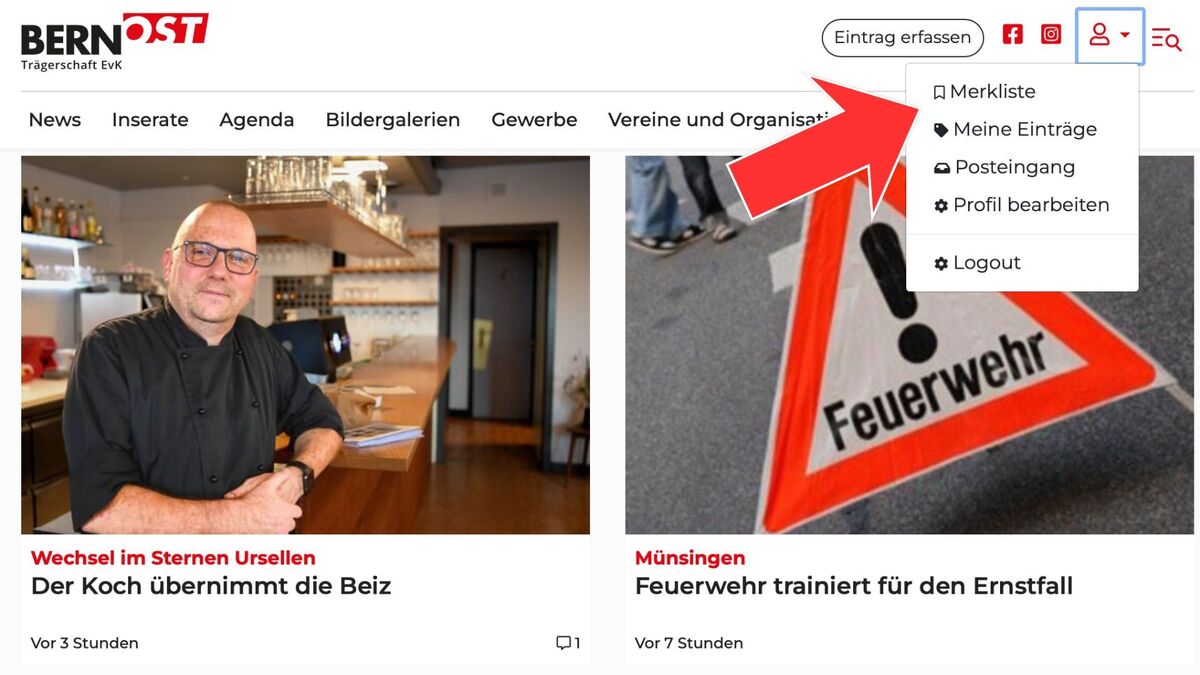Click the Eintrag erfassen button

pos(903,38)
